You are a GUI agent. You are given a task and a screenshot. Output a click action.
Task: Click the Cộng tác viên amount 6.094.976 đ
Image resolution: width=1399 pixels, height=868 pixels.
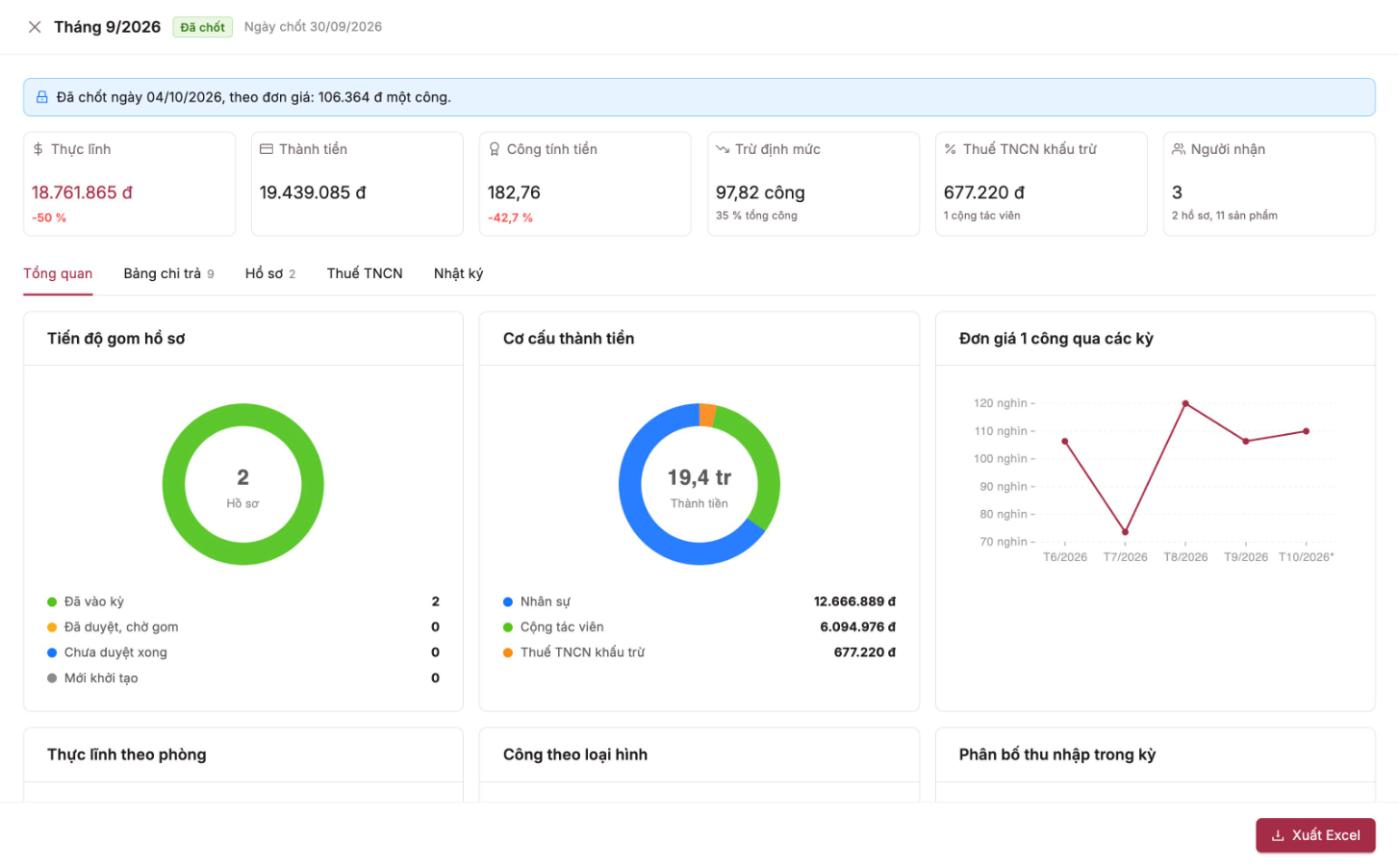click(x=857, y=627)
